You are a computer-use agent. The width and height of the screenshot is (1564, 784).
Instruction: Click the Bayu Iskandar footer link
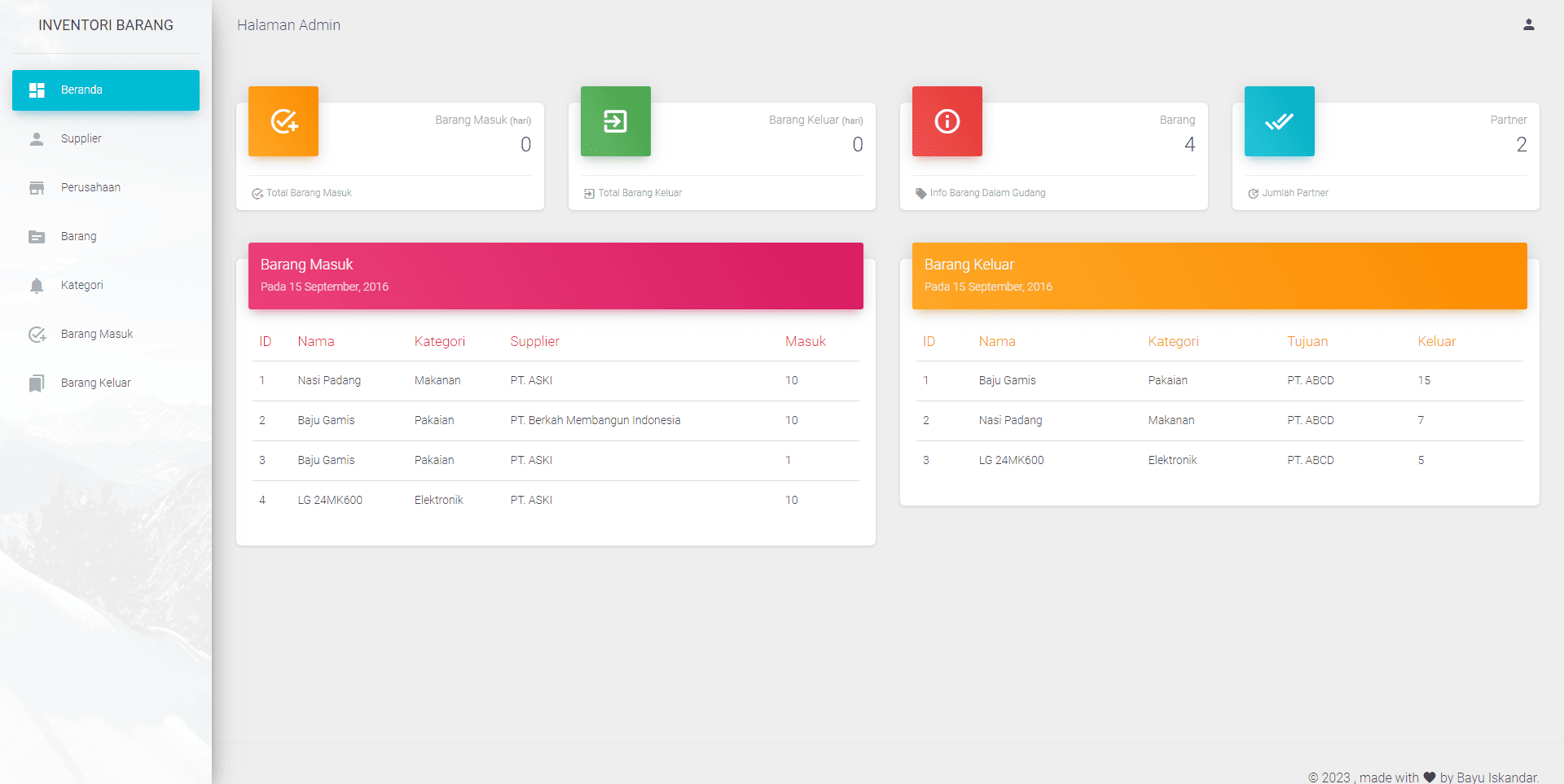pos(1496,777)
